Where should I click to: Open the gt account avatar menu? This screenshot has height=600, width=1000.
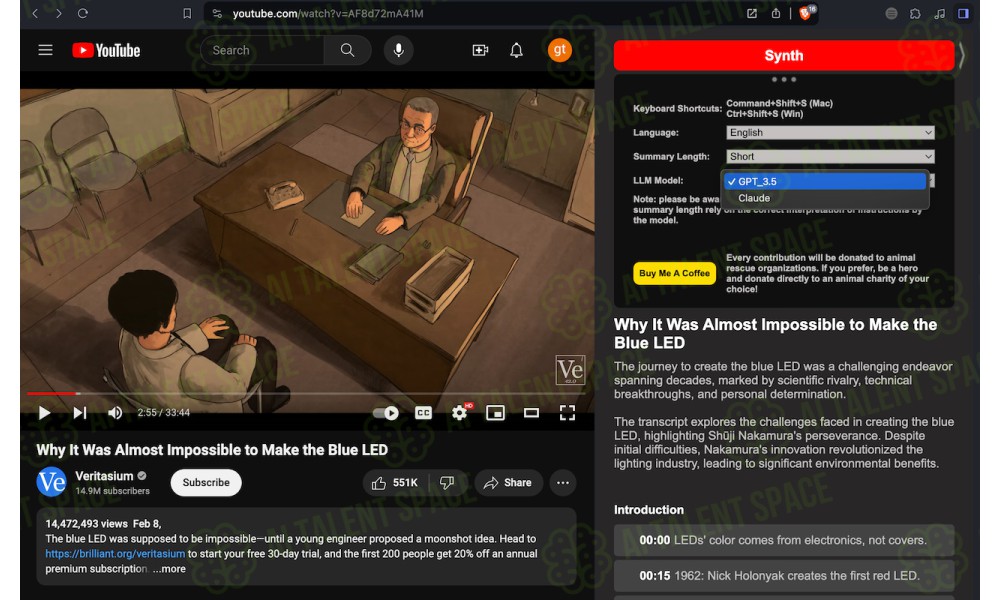560,50
